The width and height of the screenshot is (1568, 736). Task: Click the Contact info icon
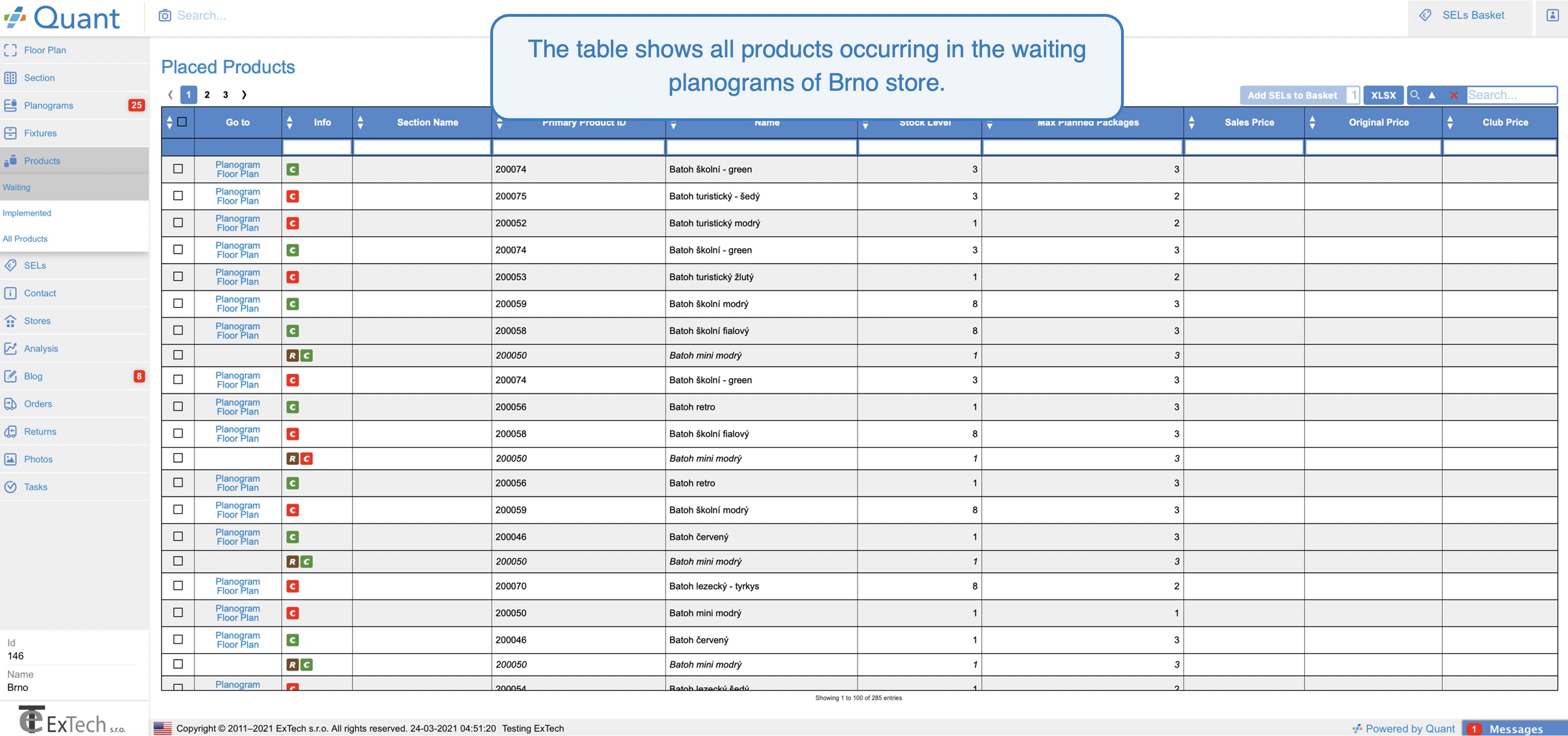tap(10, 293)
